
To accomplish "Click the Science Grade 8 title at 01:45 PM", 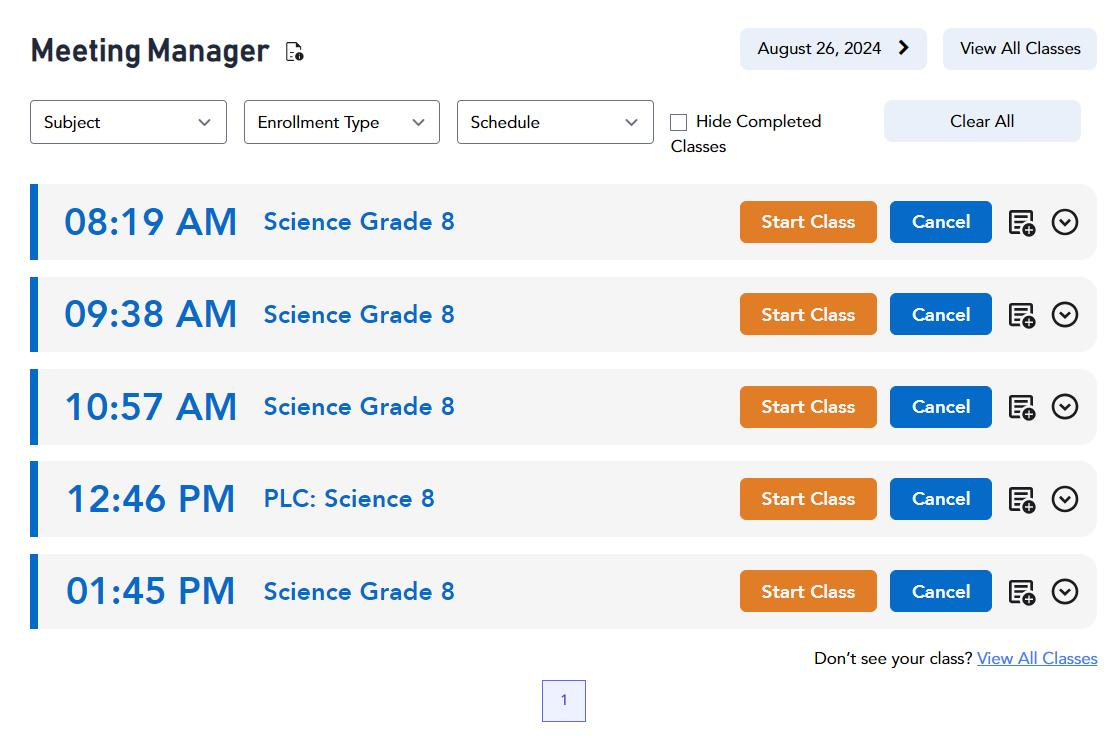I will [359, 591].
